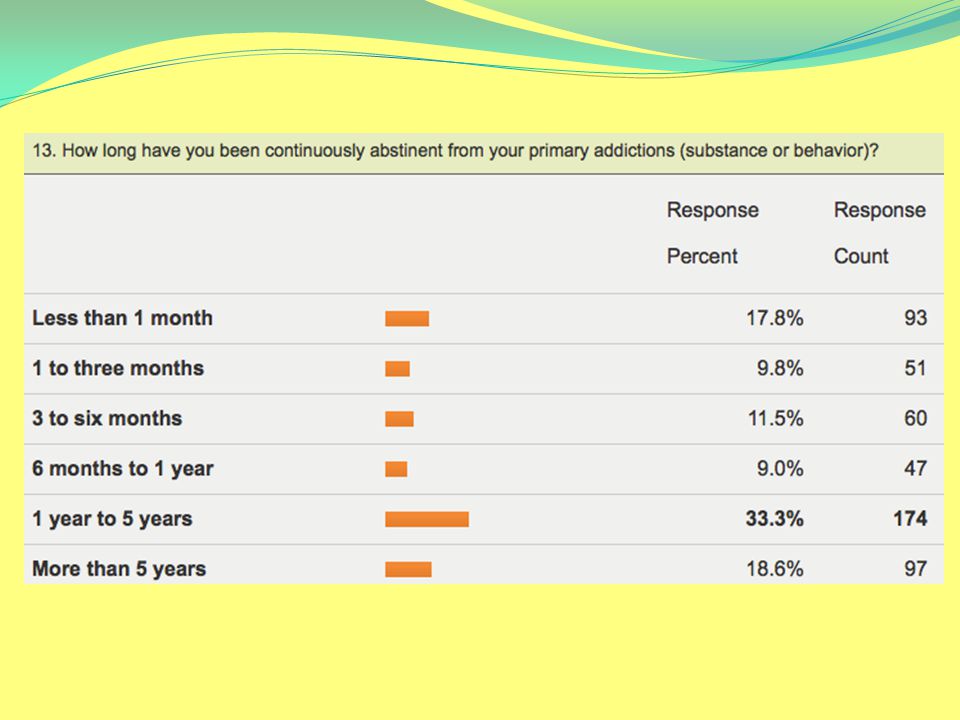Click the orange bar for More than 5 years
This screenshot has width=960, height=720.
(408, 569)
